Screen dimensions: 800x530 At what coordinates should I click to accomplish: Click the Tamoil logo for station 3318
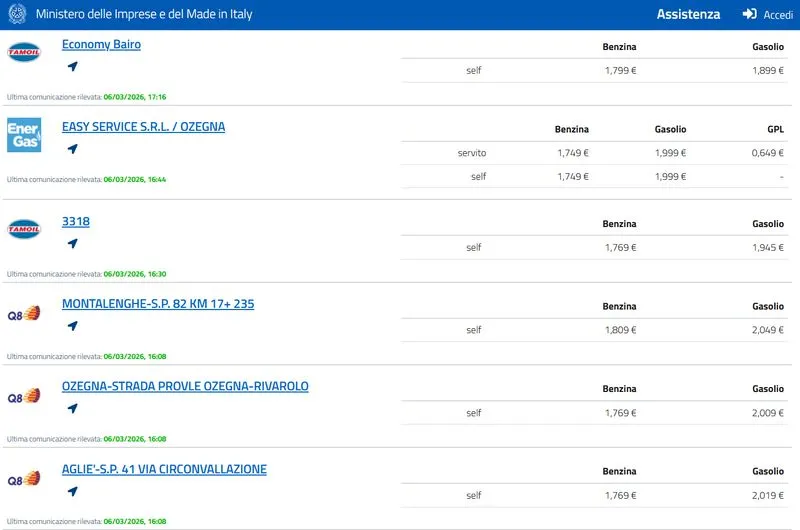coord(24,229)
